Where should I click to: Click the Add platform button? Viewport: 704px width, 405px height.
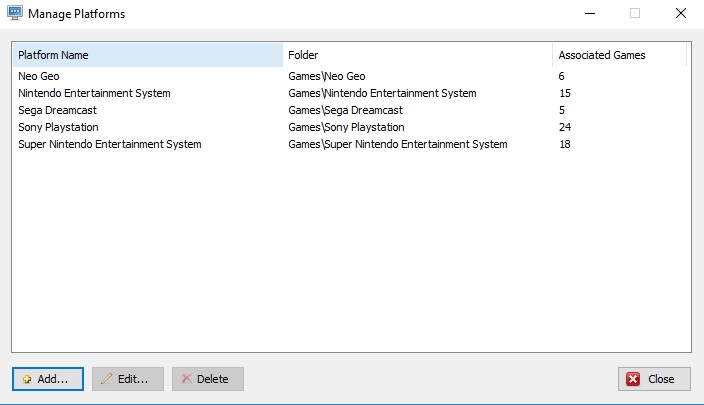click(x=48, y=379)
